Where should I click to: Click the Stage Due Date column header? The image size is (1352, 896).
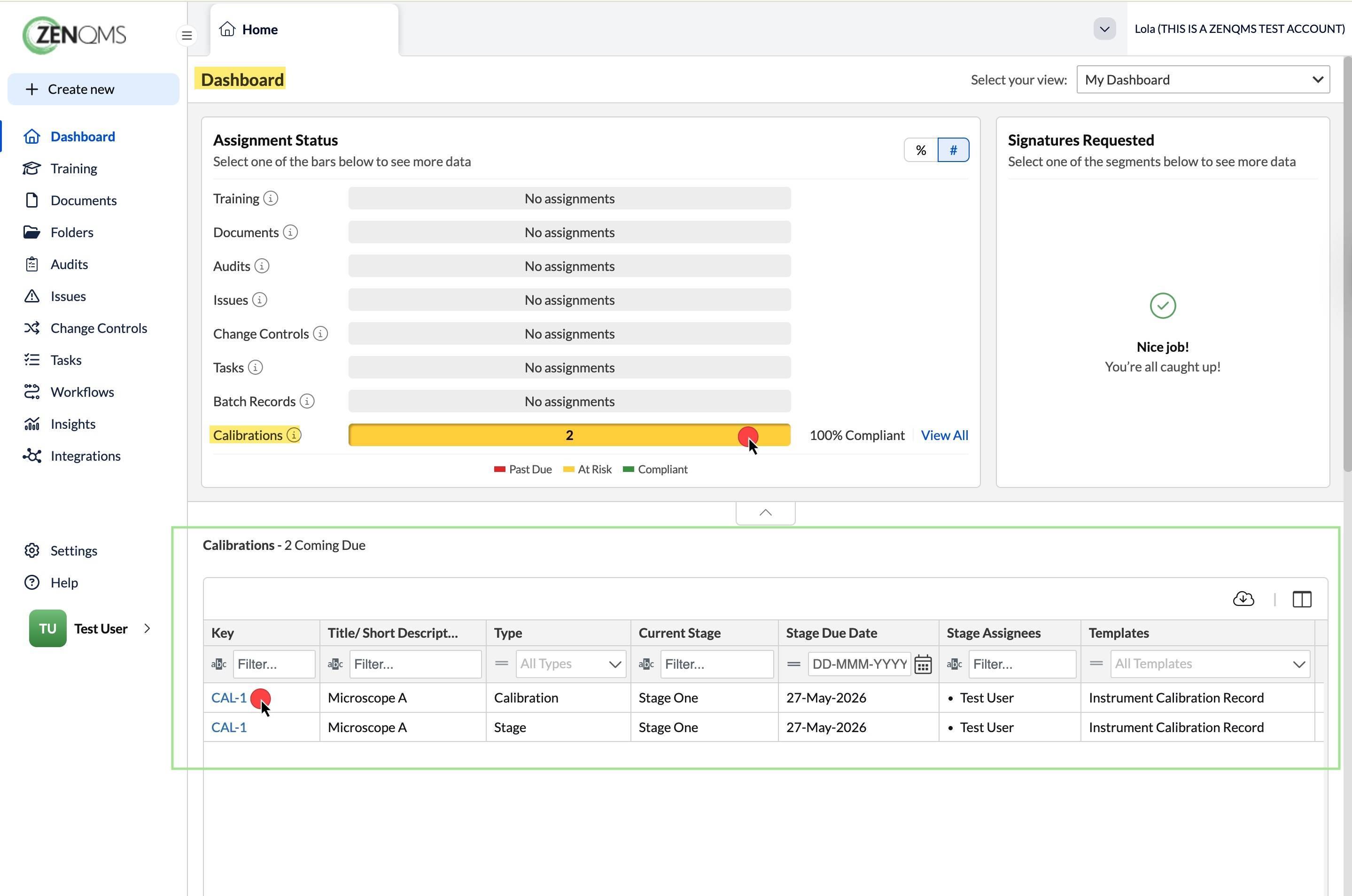click(858, 633)
